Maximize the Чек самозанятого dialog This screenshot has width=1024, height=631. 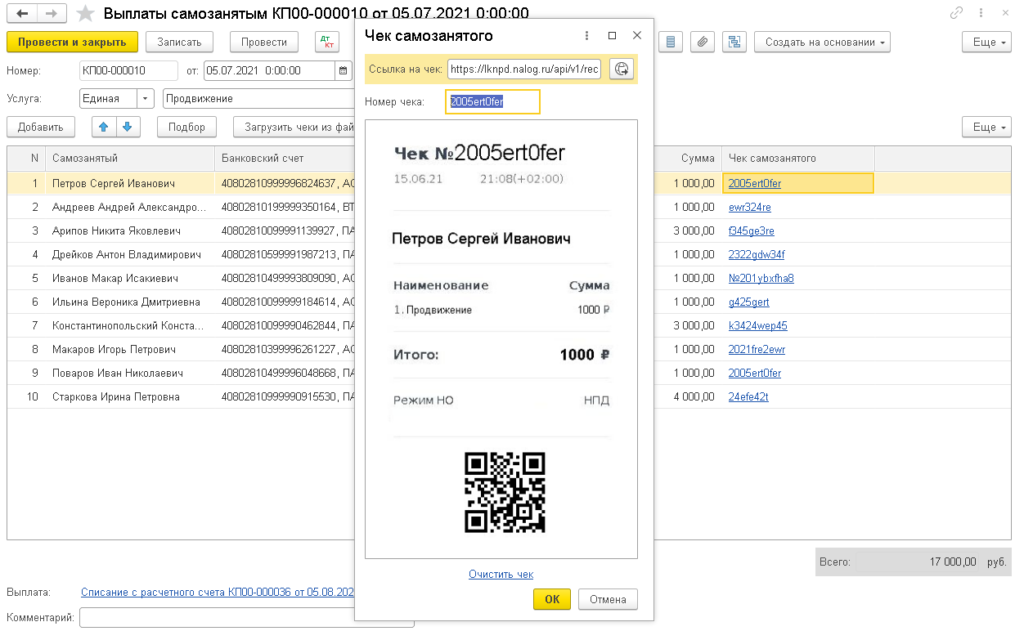612,36
